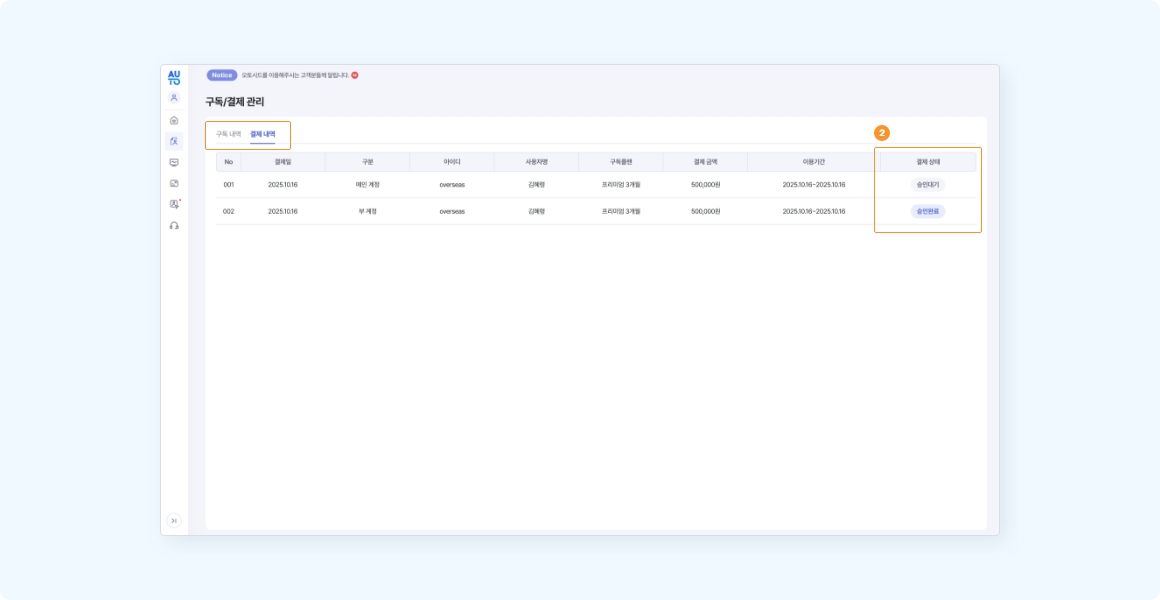1160x600 pixels.
Task: Switch to the 구독 내역 tab
Action: pos(228,134)
